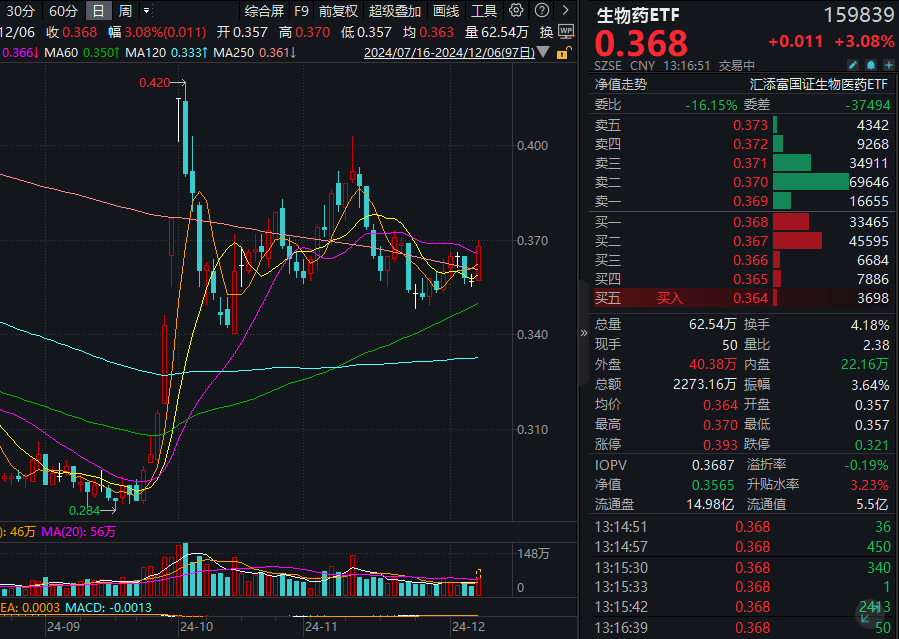Click the 买一 0.368 bid row
This screenshot has width=899, height=639.
tap(741, 222)
